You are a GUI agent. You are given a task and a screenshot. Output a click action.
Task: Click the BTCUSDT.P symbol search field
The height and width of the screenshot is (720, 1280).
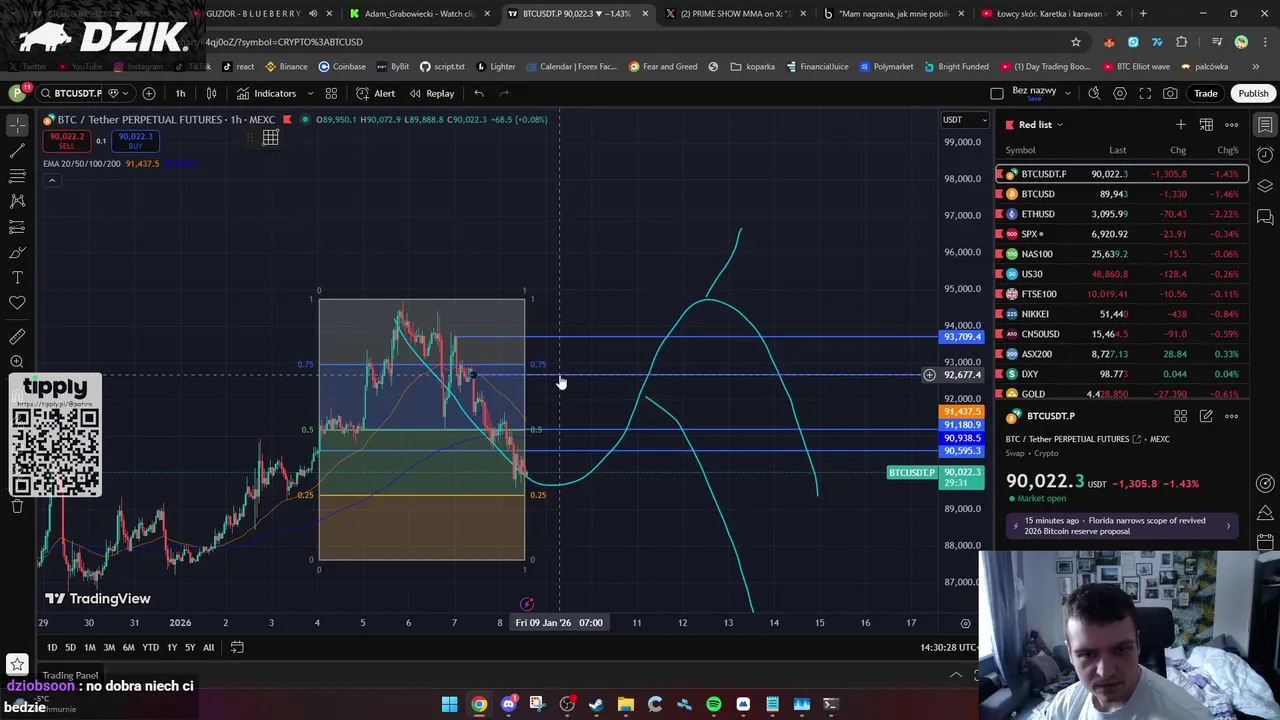[70, 93]
